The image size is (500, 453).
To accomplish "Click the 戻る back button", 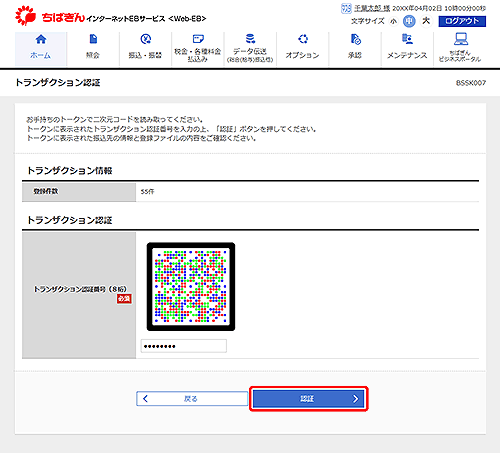I will tap(192, 398).
